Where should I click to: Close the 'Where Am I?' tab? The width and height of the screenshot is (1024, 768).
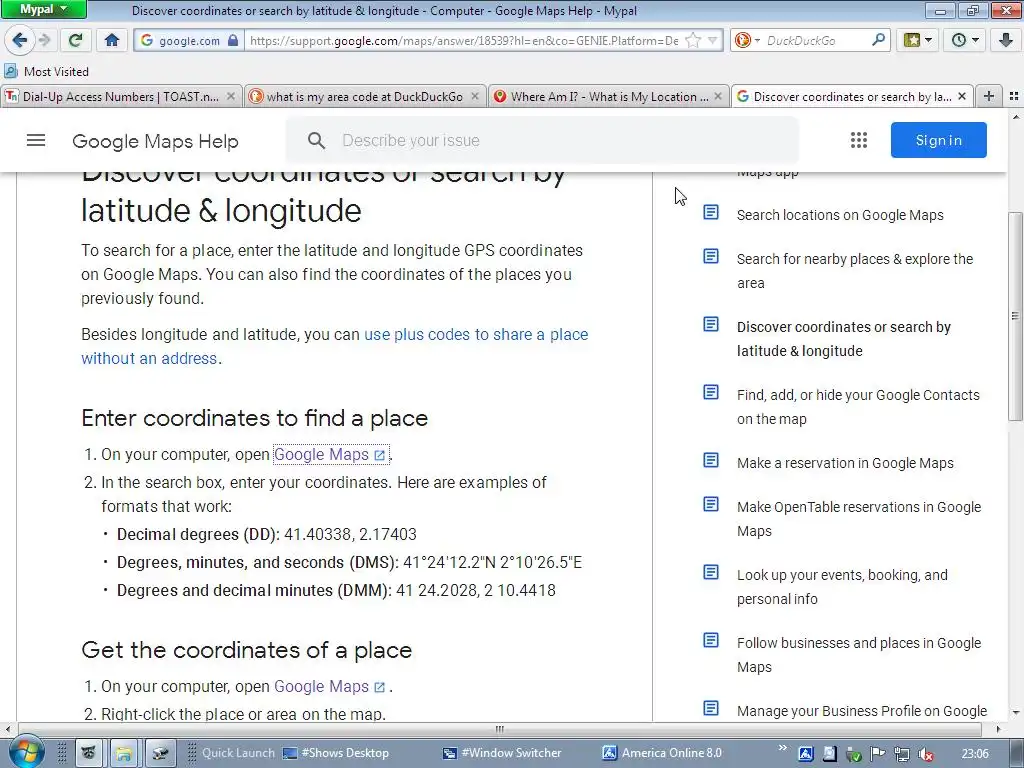(x=718, y=97)
